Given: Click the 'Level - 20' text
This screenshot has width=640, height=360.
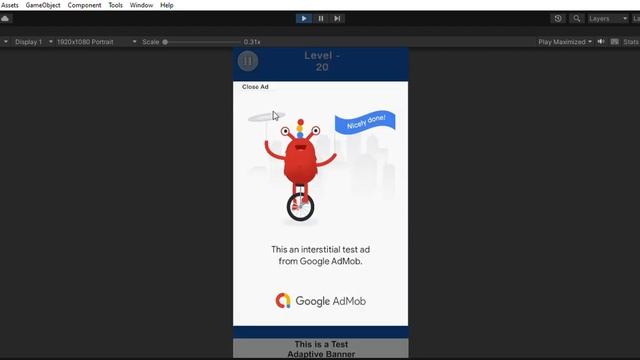Looking at the screenshot, I should (x=322, y=61).
